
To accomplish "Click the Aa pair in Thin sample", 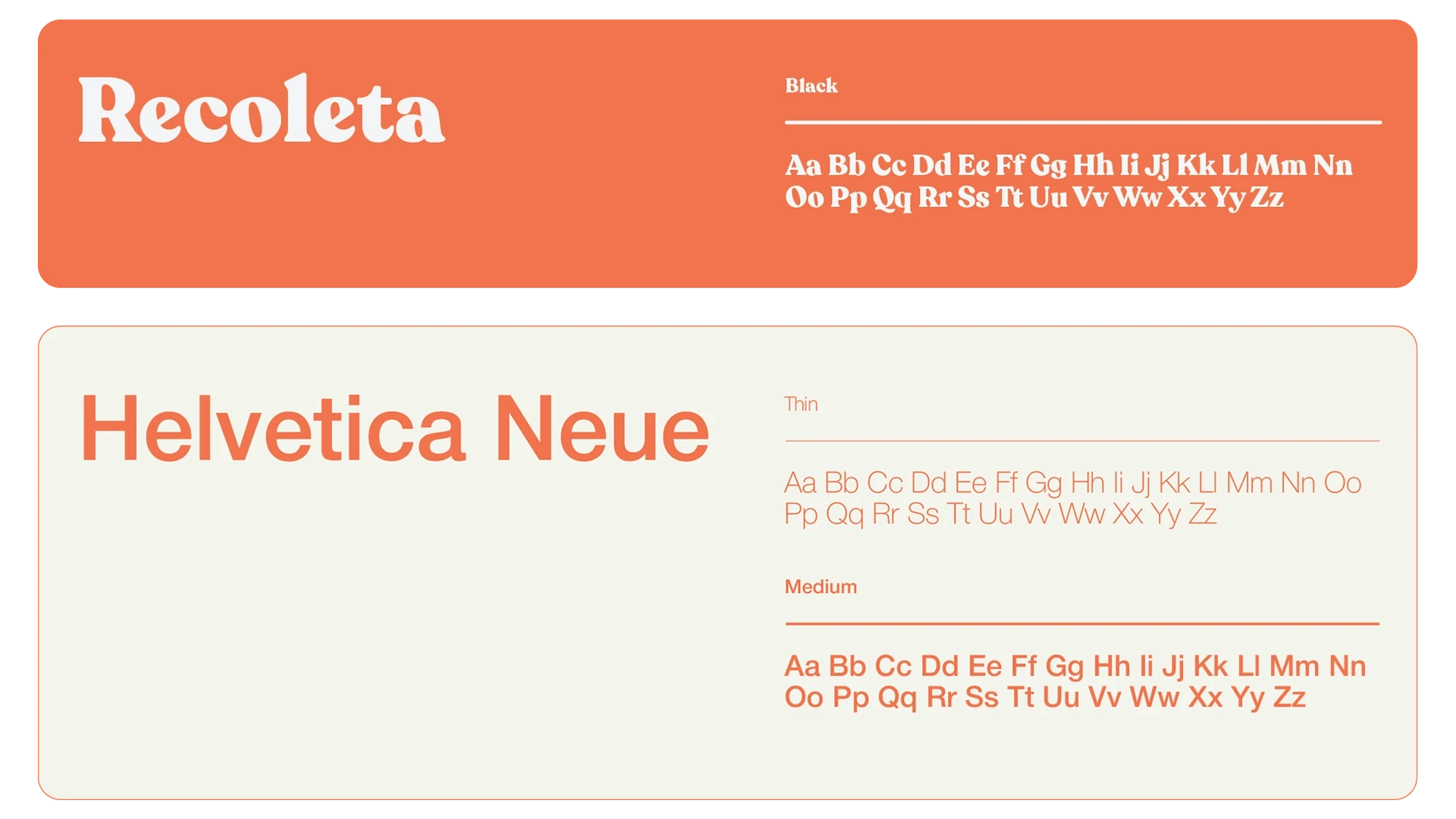I will pyautogui.click(x=800, y=483).
